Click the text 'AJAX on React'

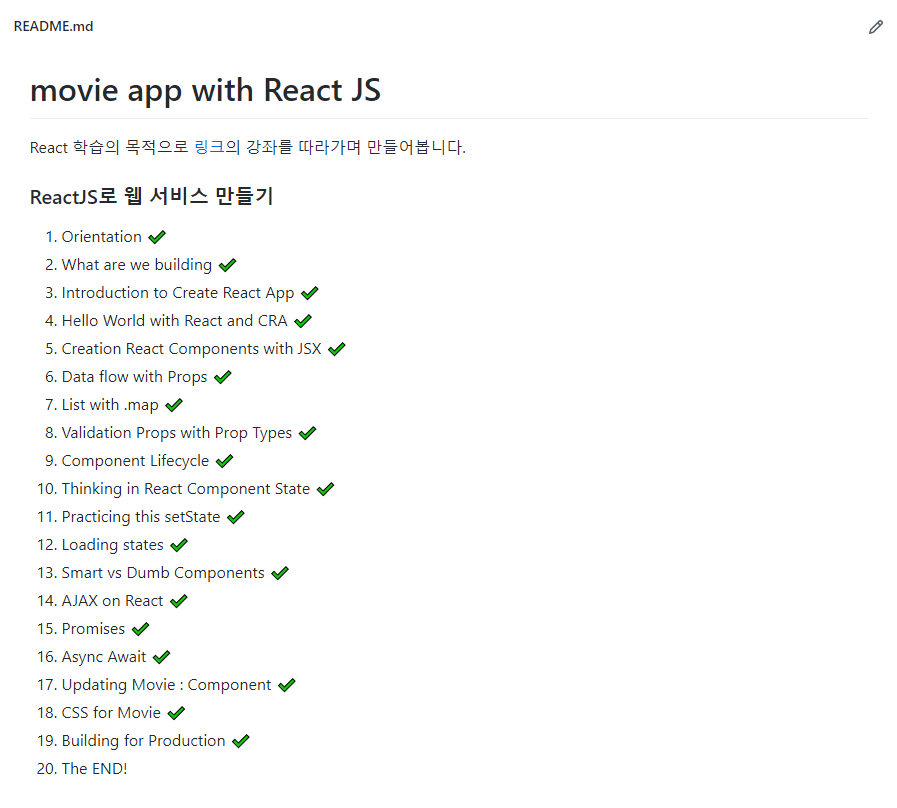pos(113,601)
